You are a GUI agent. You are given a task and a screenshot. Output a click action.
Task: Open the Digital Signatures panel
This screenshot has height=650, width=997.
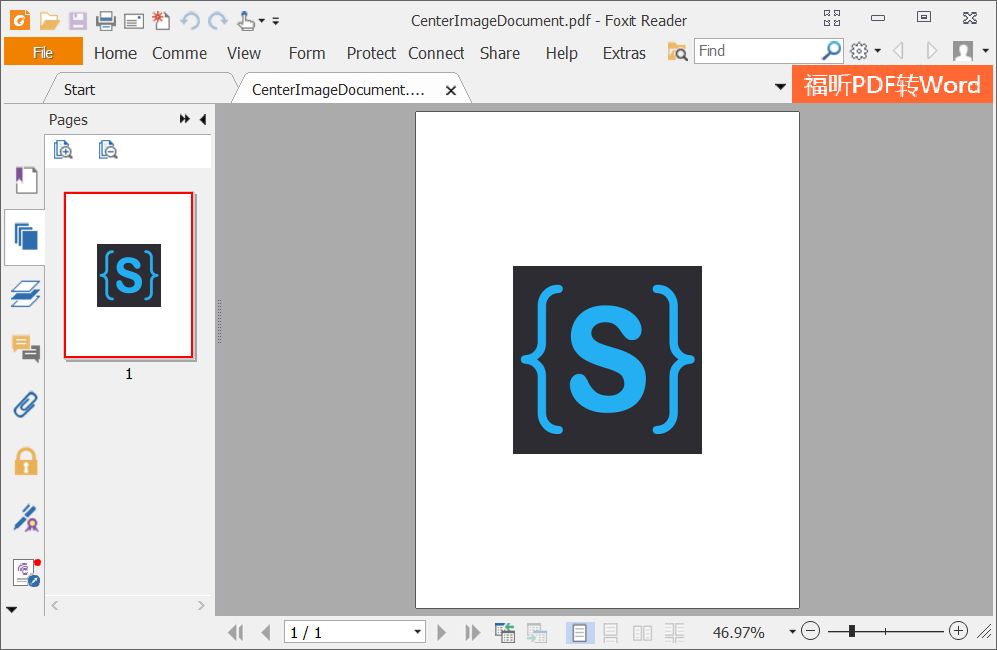coord(25,518)
